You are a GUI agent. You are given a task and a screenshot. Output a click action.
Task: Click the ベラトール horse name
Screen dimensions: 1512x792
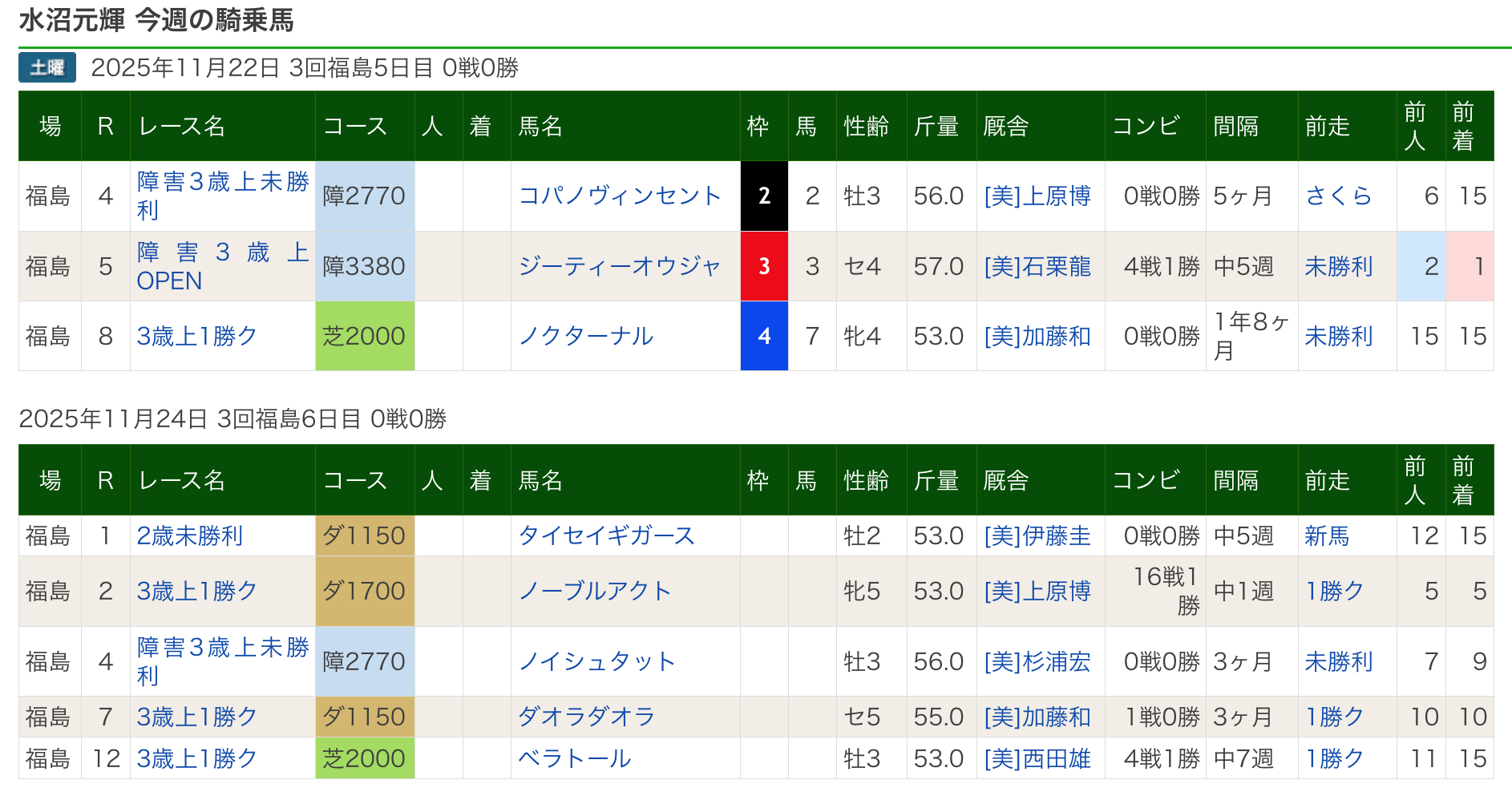[x=575, y=758]
